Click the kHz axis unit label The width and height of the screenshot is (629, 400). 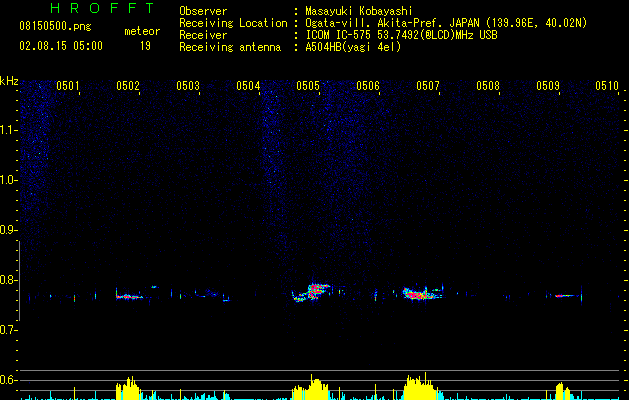[9, 81]
